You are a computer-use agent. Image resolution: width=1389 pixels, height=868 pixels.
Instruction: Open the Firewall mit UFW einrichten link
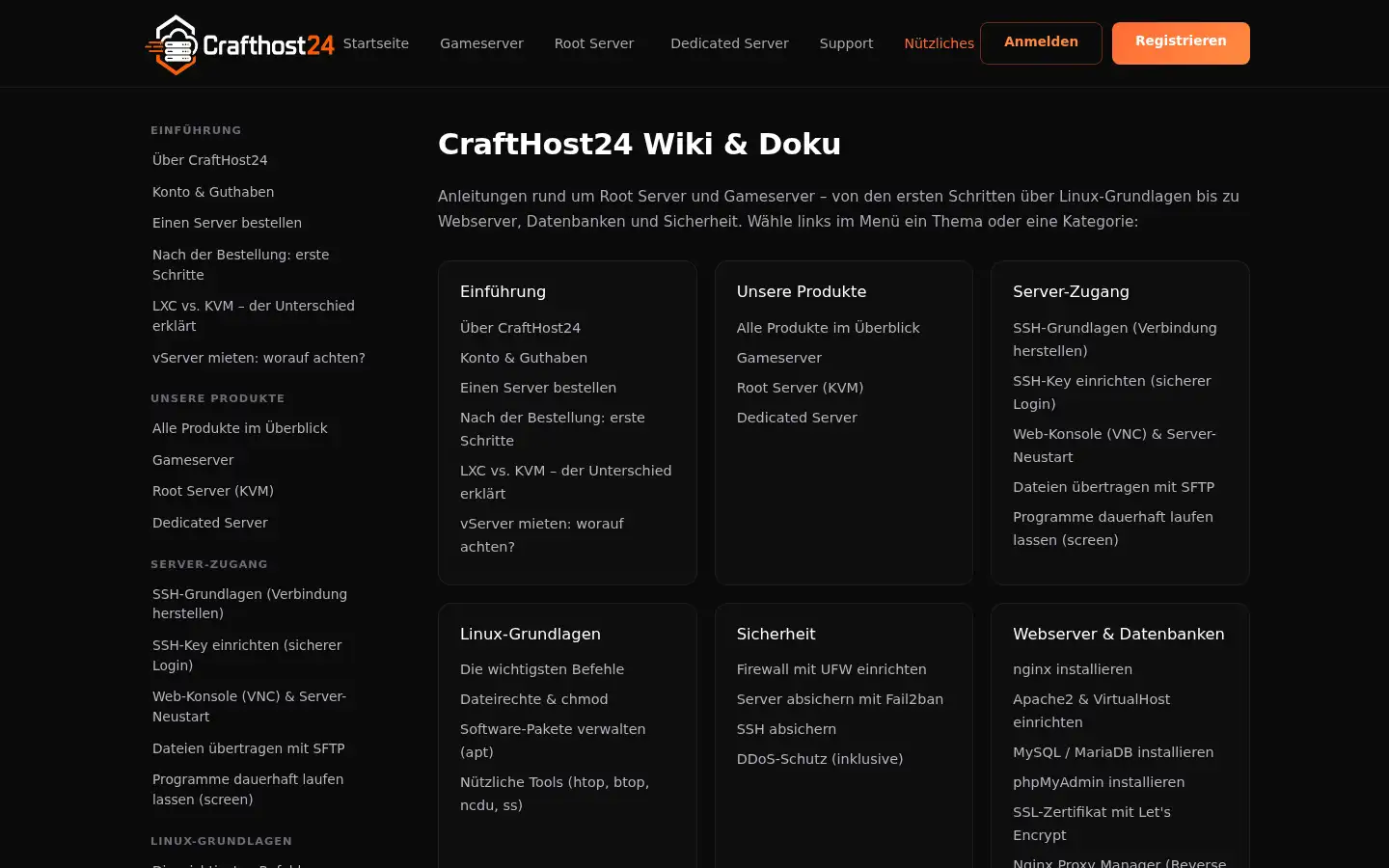831,669
